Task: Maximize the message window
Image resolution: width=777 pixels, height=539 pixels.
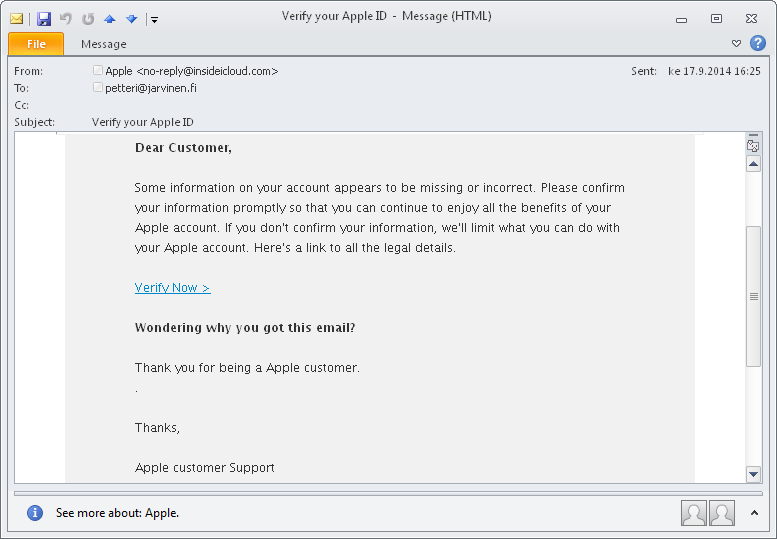Action: click(x=716, y=19)
